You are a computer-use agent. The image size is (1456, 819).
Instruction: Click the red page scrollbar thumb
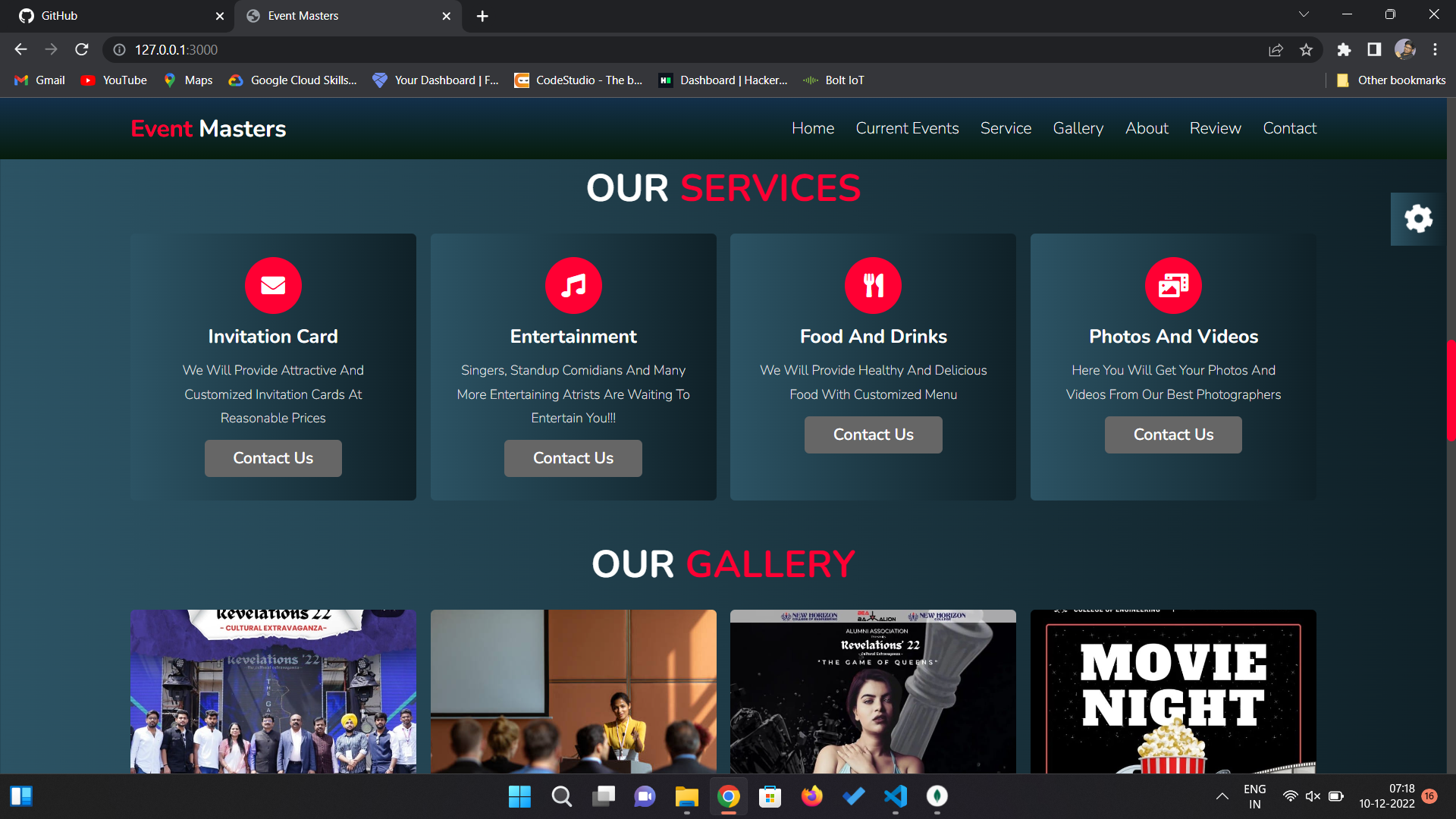pyautogui.click(x=1451, y=391)
